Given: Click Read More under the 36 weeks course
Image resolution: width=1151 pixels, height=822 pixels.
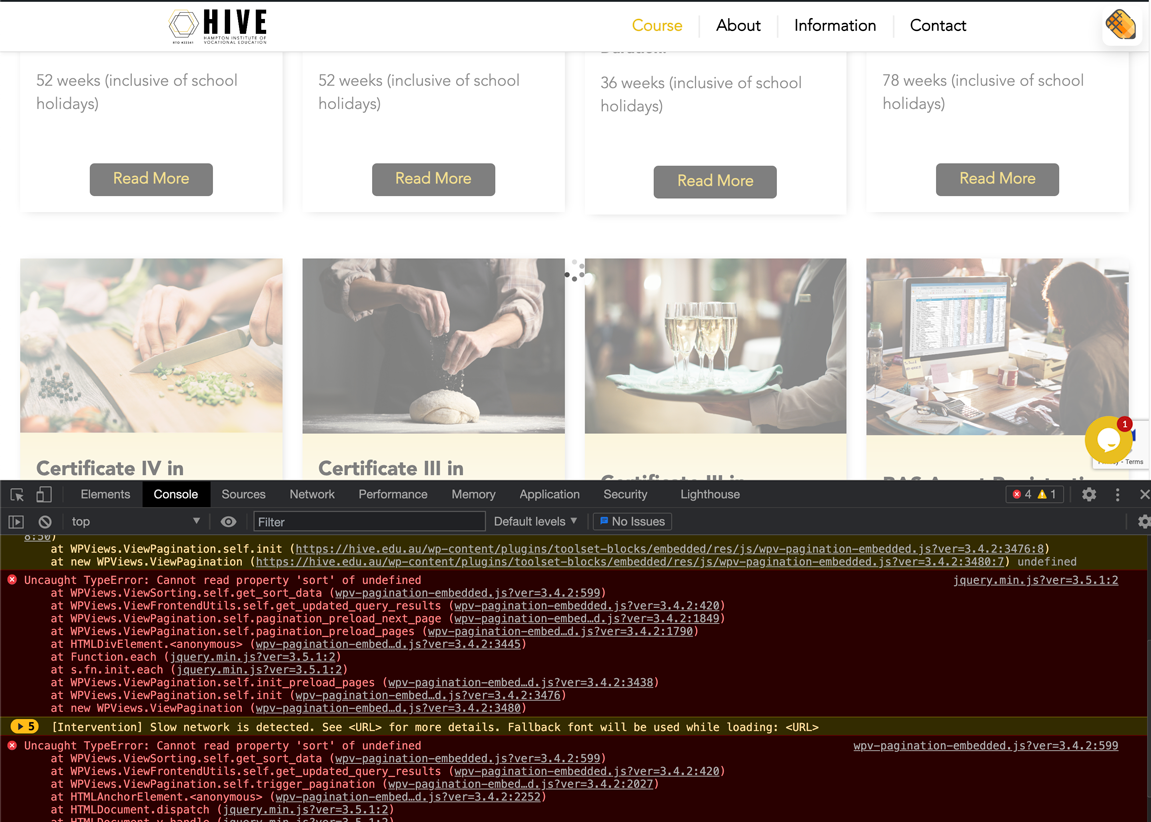Looking at the screenshot, I should pos(715,181).
